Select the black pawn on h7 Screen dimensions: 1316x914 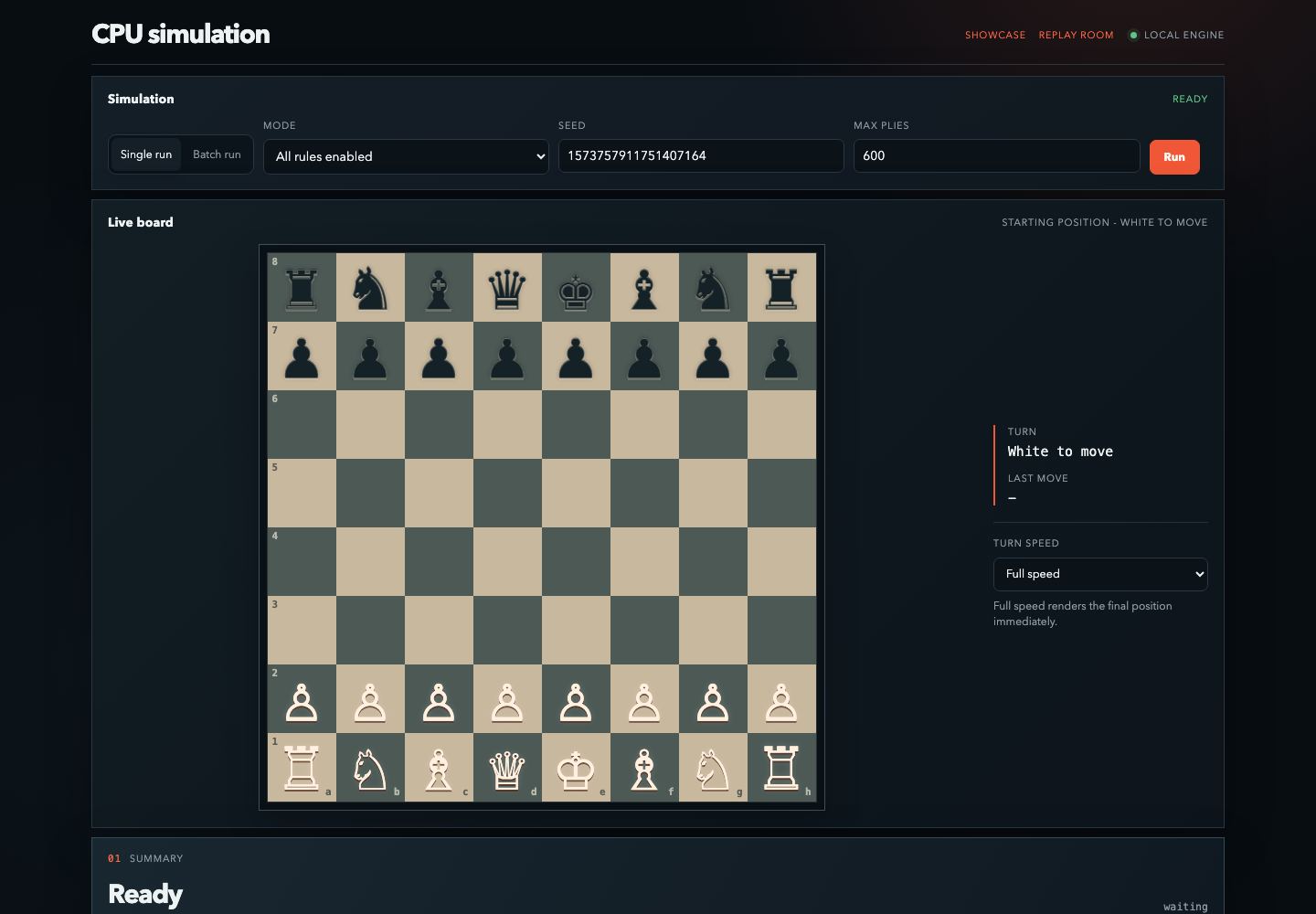tap(781, 356)
